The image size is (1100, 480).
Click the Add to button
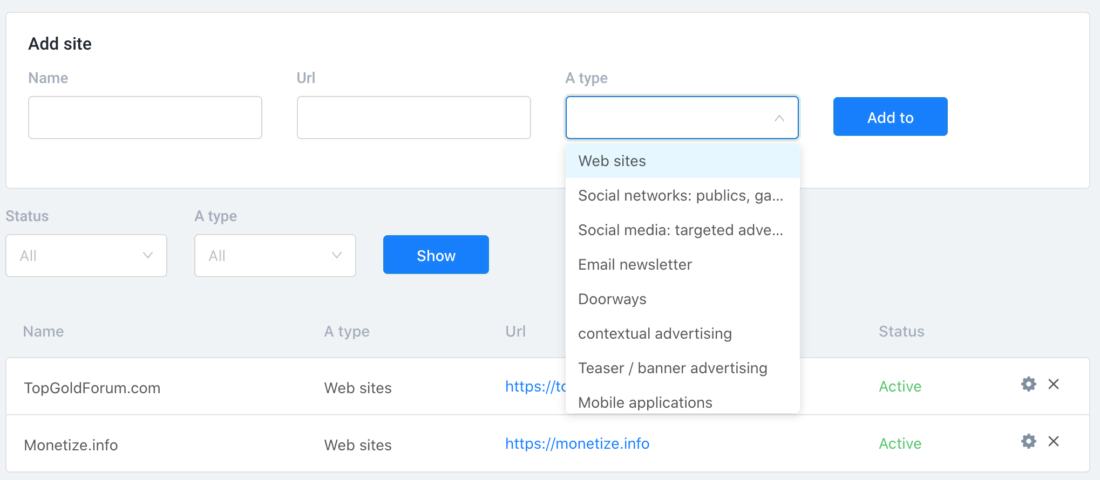[890, 116]
